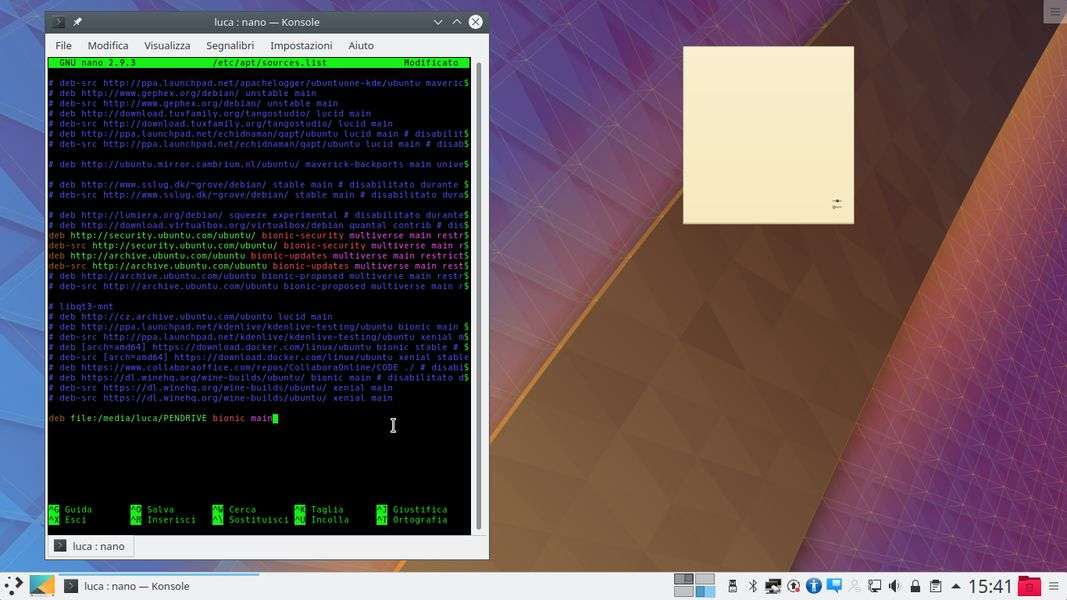The width and height of the screenshot is (1067, 600).
Task: Open the network connections tray icon
Action: (x=873, y=586)
